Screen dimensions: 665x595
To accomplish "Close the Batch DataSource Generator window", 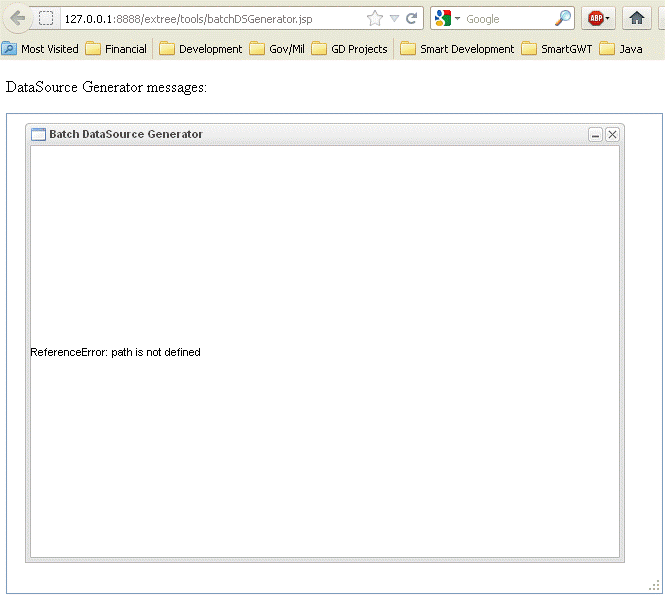I will (612, 135).
